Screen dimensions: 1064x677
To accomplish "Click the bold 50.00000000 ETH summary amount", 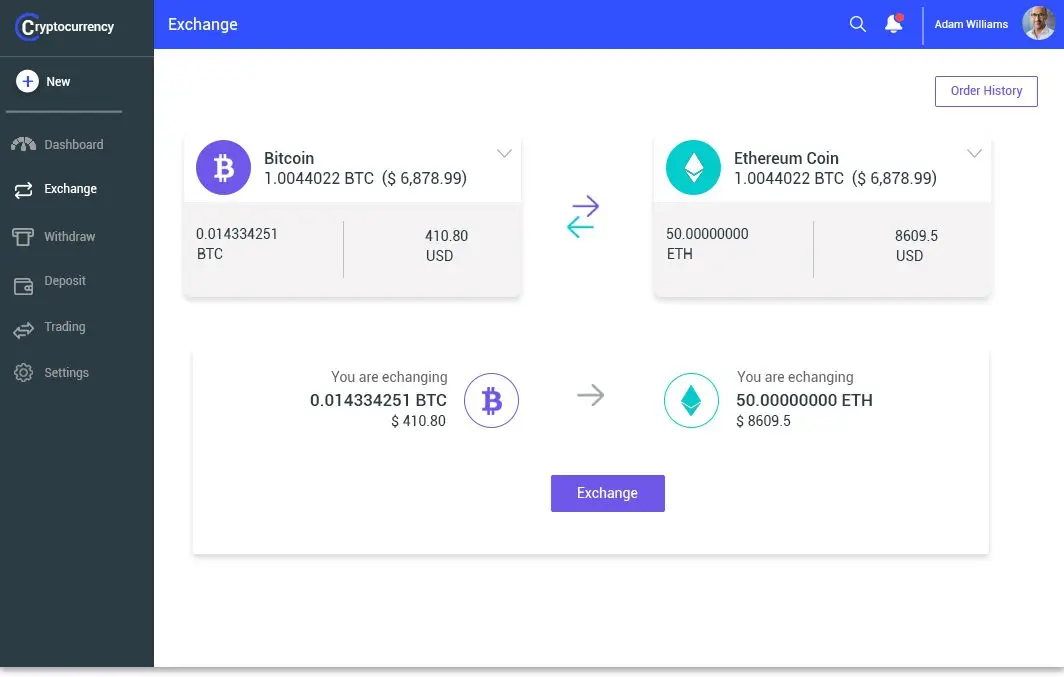I will coord(804,400).
